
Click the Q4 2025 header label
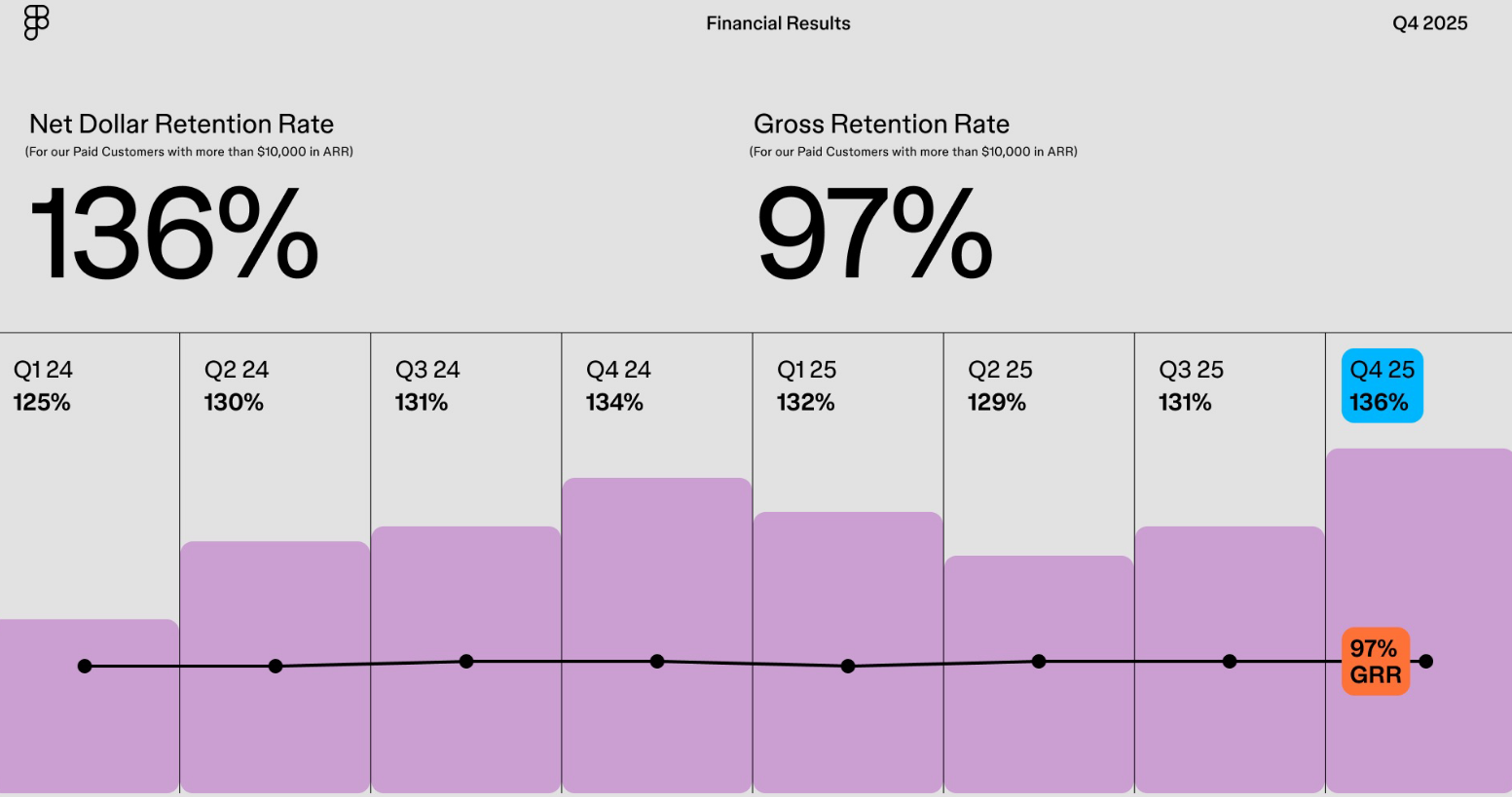point(1429,23)
